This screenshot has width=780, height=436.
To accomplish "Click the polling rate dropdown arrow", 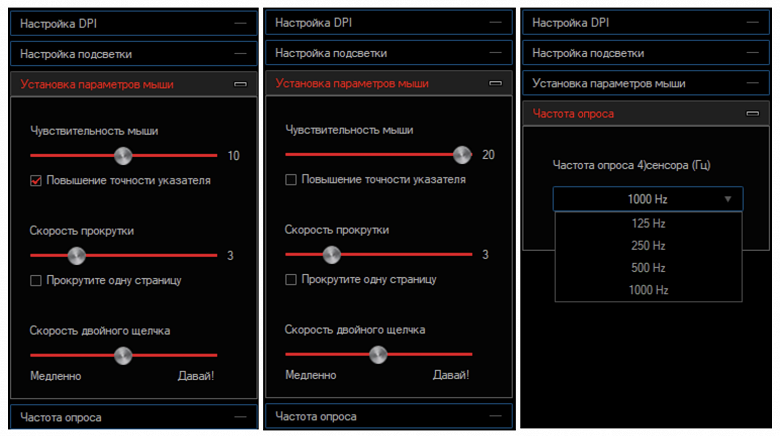I will (x=728, y=199).
